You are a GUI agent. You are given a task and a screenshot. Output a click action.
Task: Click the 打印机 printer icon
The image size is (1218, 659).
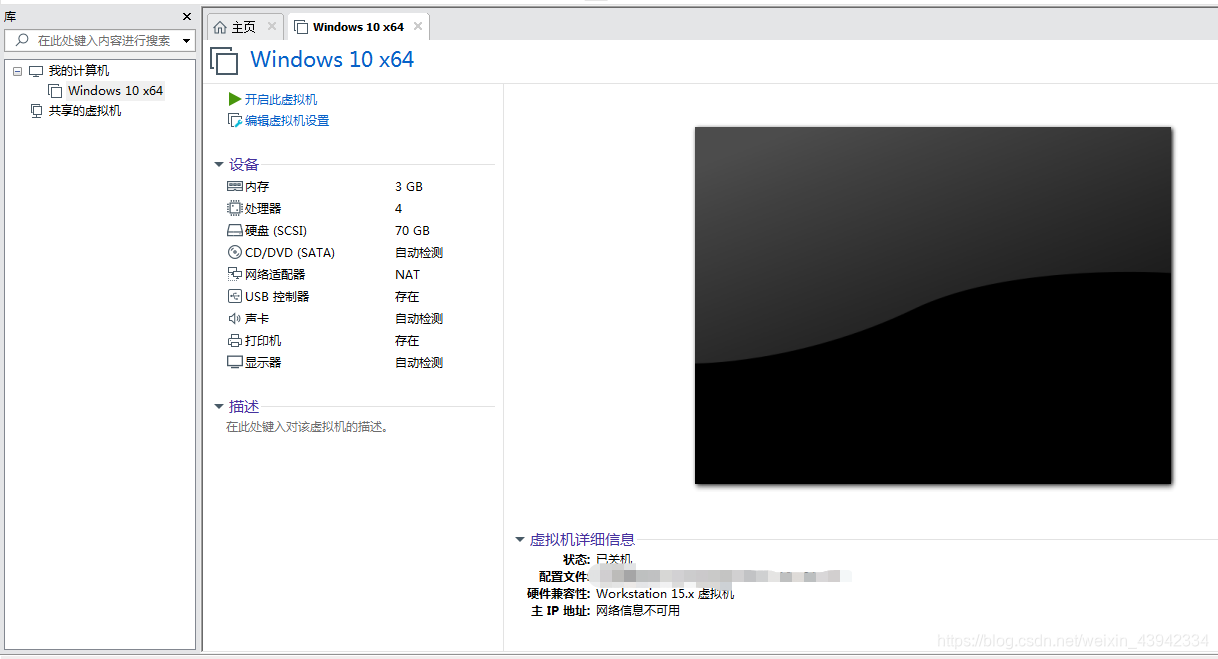pos(235,341)
